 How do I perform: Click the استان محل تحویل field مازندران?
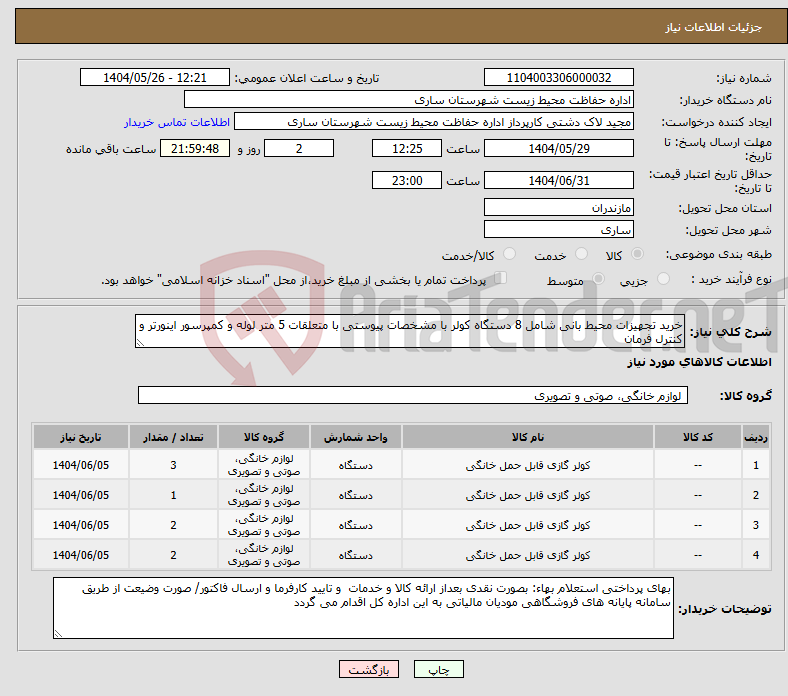(558, 207)
